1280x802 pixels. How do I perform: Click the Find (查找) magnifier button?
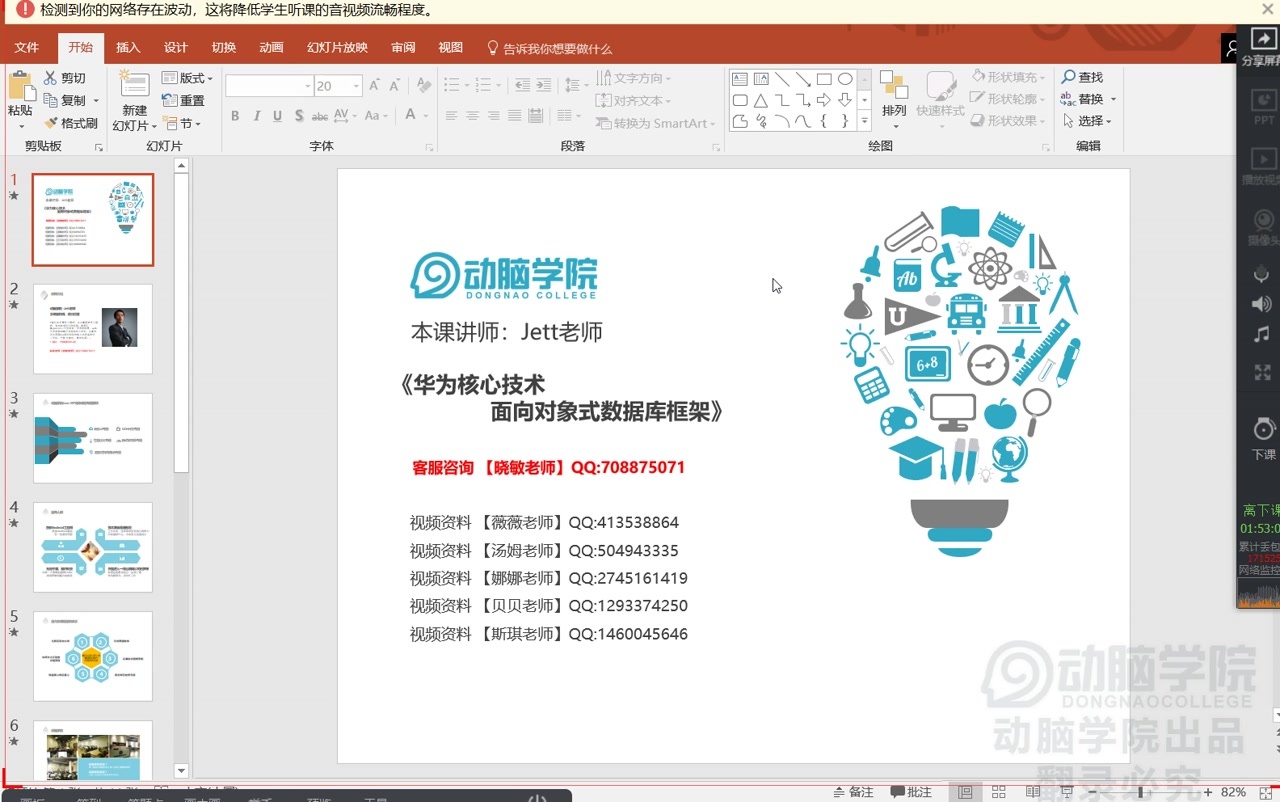1083,77
